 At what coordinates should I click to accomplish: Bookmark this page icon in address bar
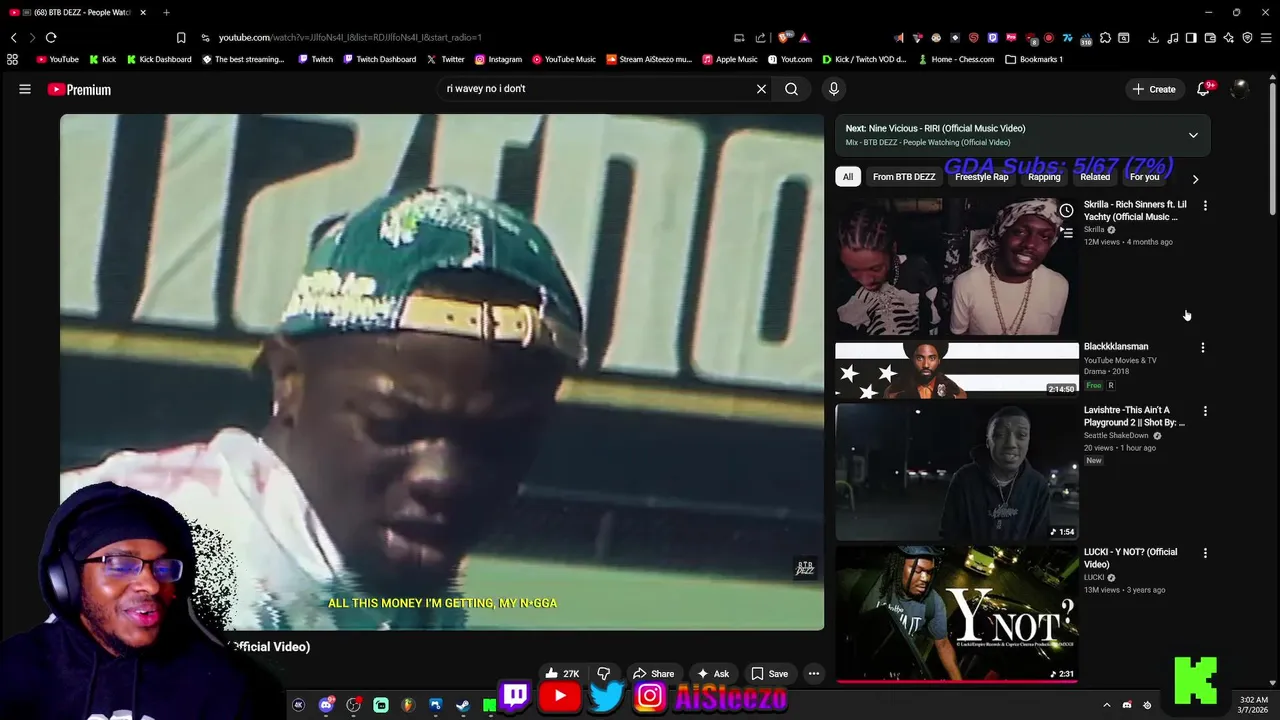(x=181, y=38)
